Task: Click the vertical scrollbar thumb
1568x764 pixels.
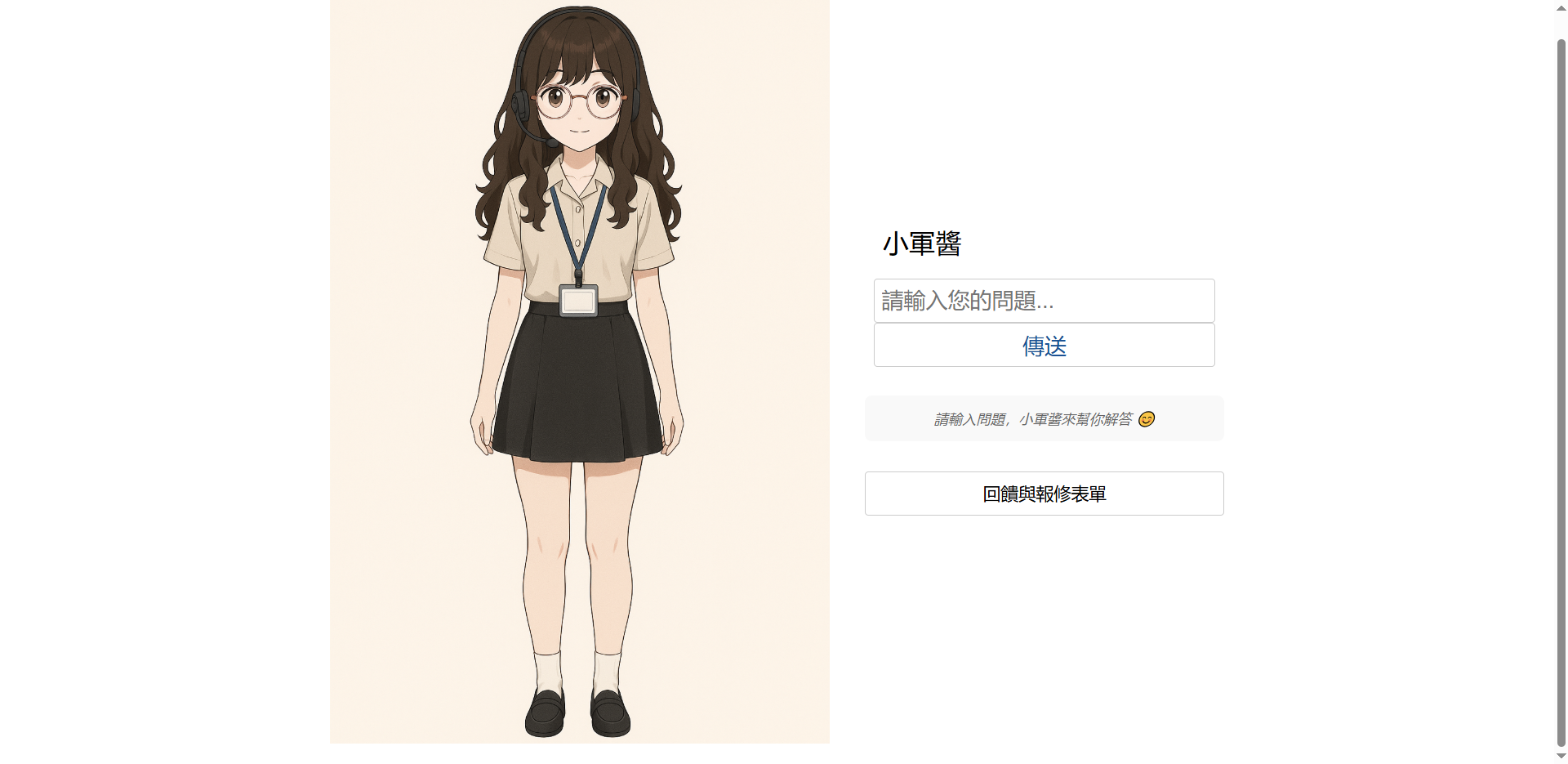Action: (1561, 392)
